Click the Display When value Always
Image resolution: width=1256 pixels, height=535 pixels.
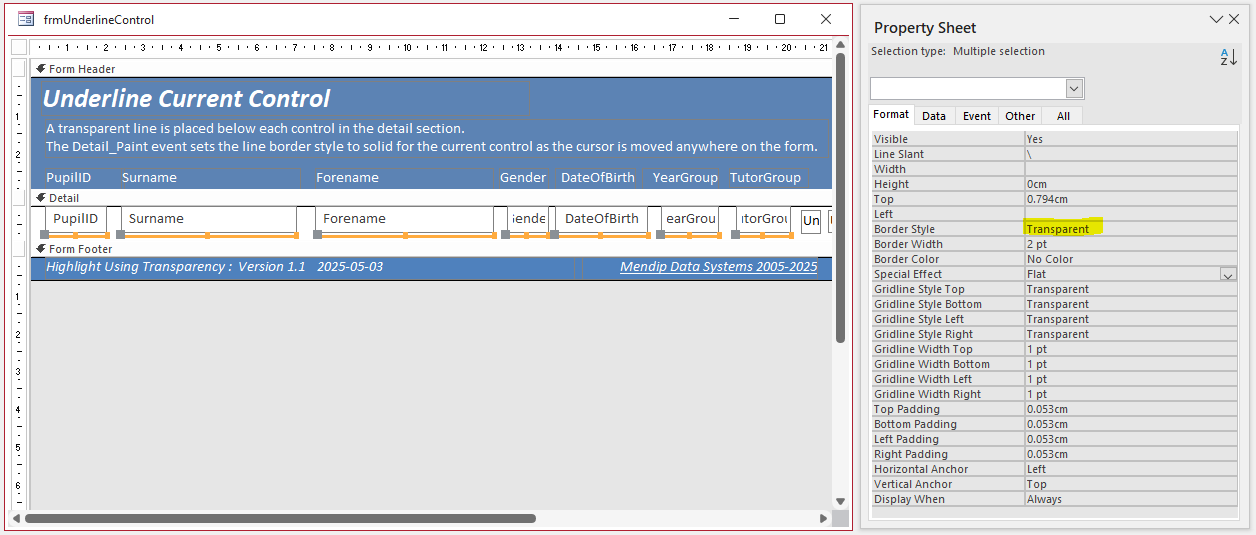tap(1131, 499)
